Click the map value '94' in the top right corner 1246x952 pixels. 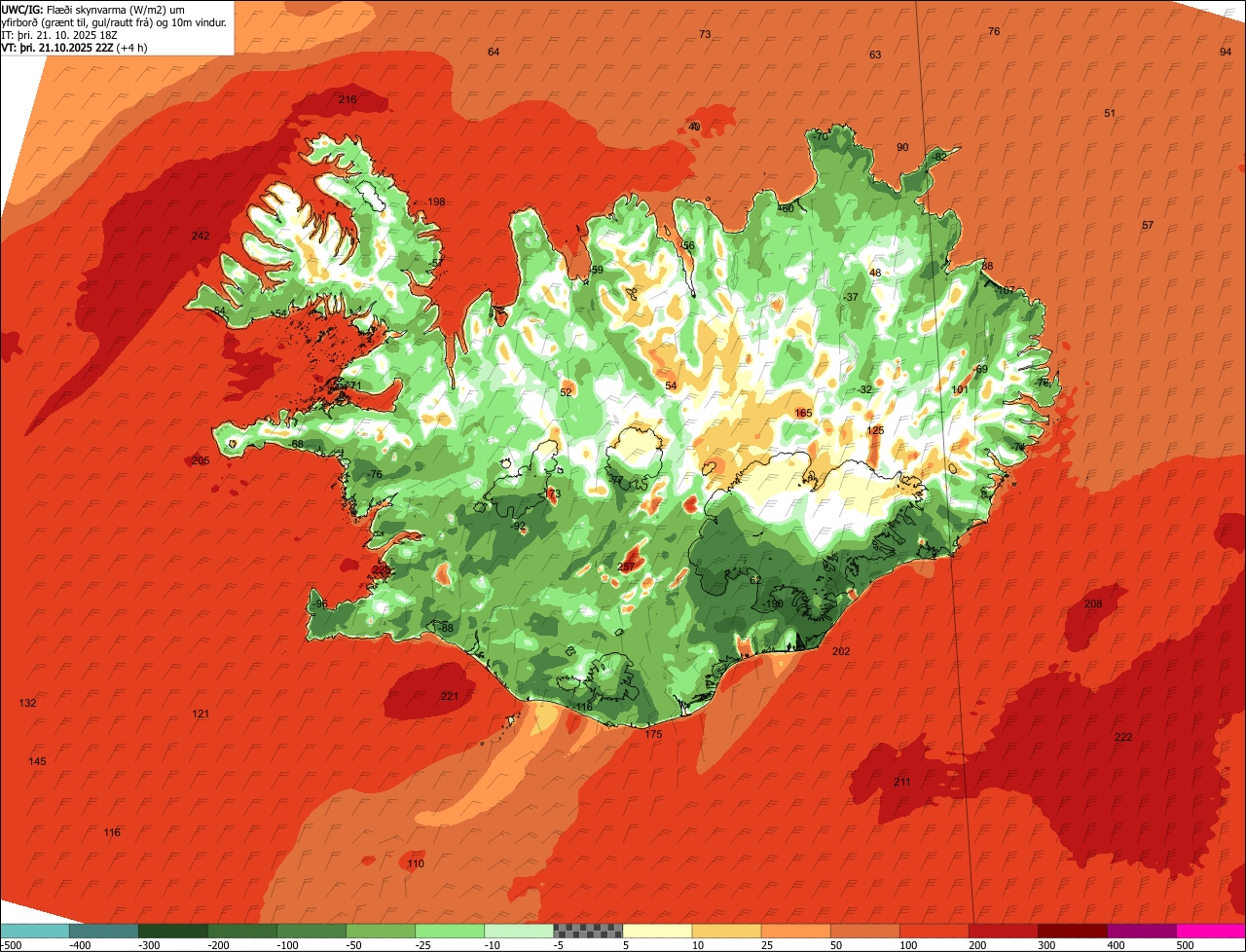(1226, 52)
